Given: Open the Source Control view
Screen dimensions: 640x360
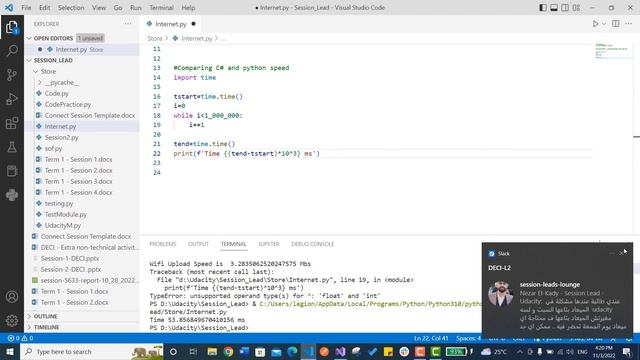Looking at the screenshot, I should (x=12, y=75).
